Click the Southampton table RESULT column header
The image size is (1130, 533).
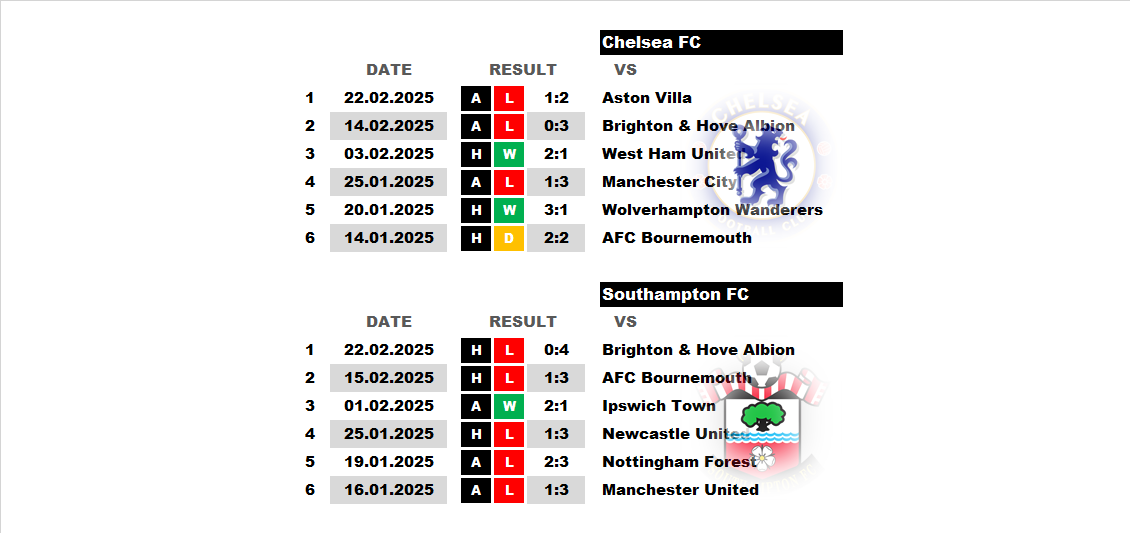(523, 322)
